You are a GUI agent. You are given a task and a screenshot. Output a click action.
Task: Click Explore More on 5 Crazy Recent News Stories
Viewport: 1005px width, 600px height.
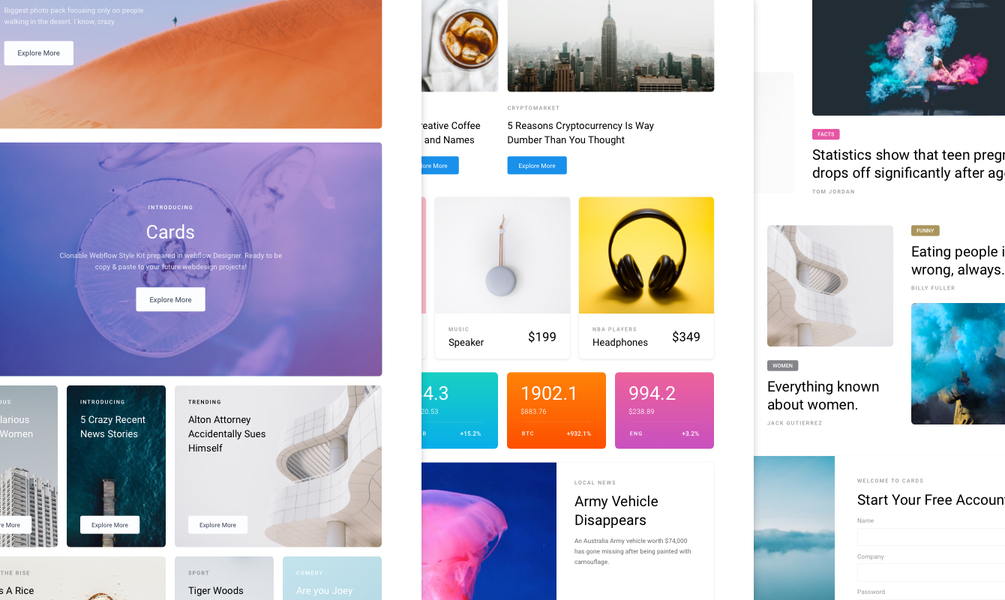[110, 525]
